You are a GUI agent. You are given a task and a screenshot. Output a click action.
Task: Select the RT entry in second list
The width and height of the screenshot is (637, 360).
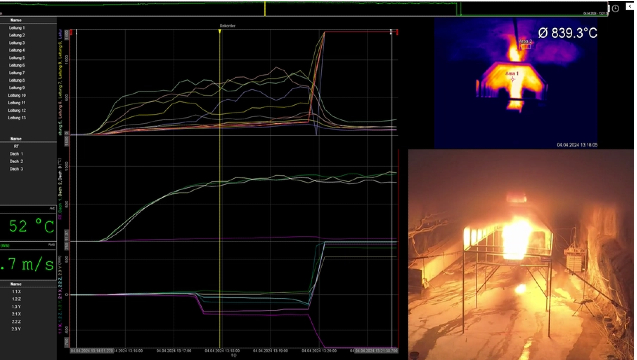click(16, 146)
